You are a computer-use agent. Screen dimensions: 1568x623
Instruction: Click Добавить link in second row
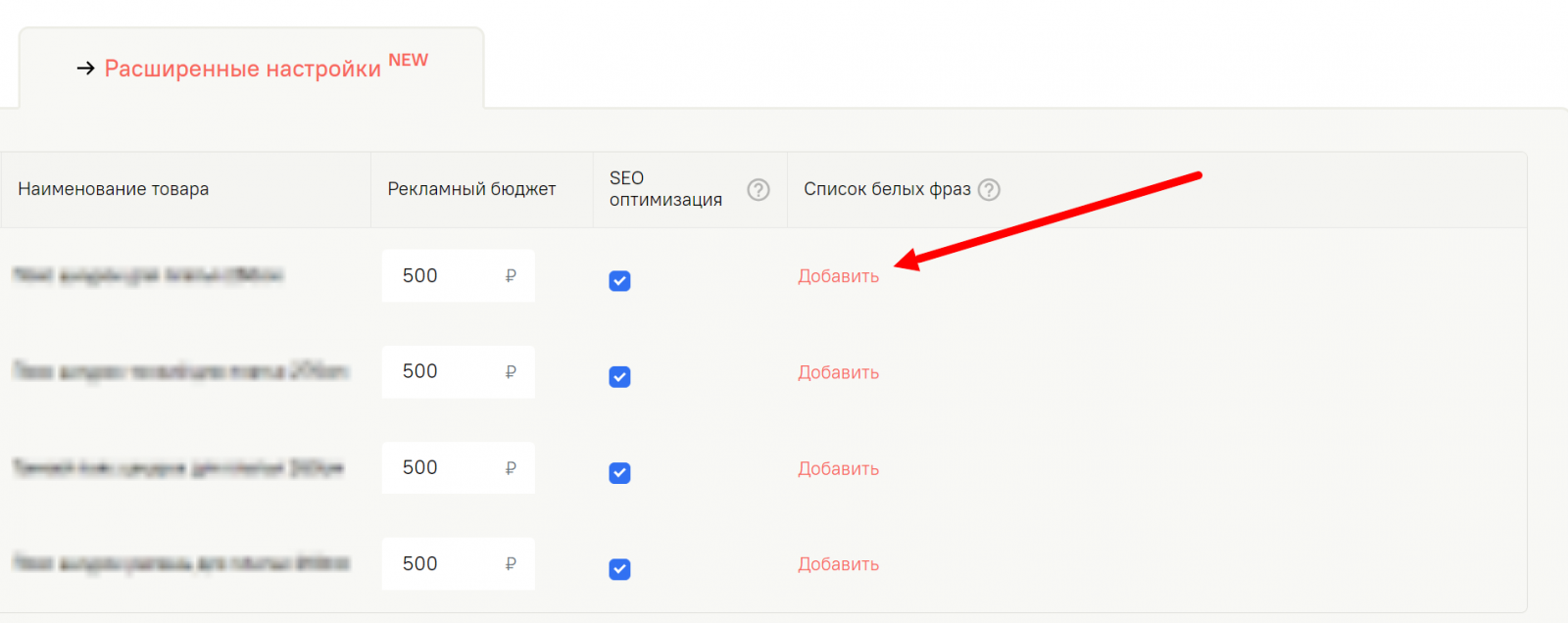coord(838,372)
